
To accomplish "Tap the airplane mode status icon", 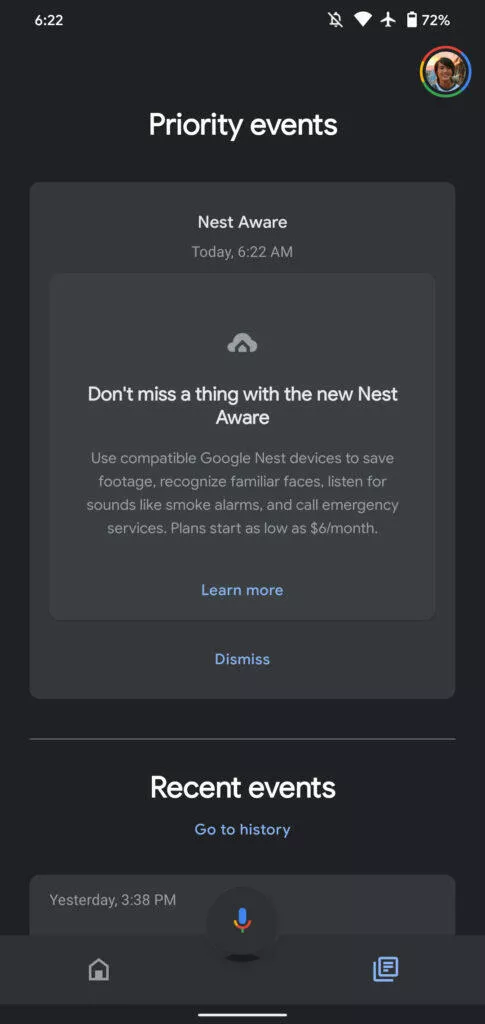I will pyautogui.click(x=388, y=20).
